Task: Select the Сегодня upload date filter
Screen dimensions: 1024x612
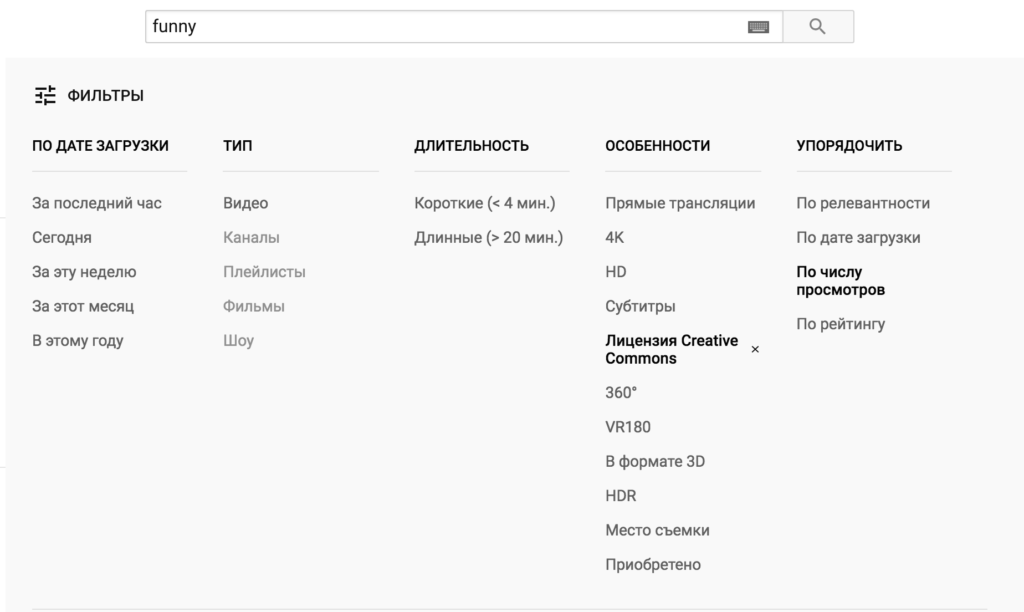Action: [x=62, y=238]
